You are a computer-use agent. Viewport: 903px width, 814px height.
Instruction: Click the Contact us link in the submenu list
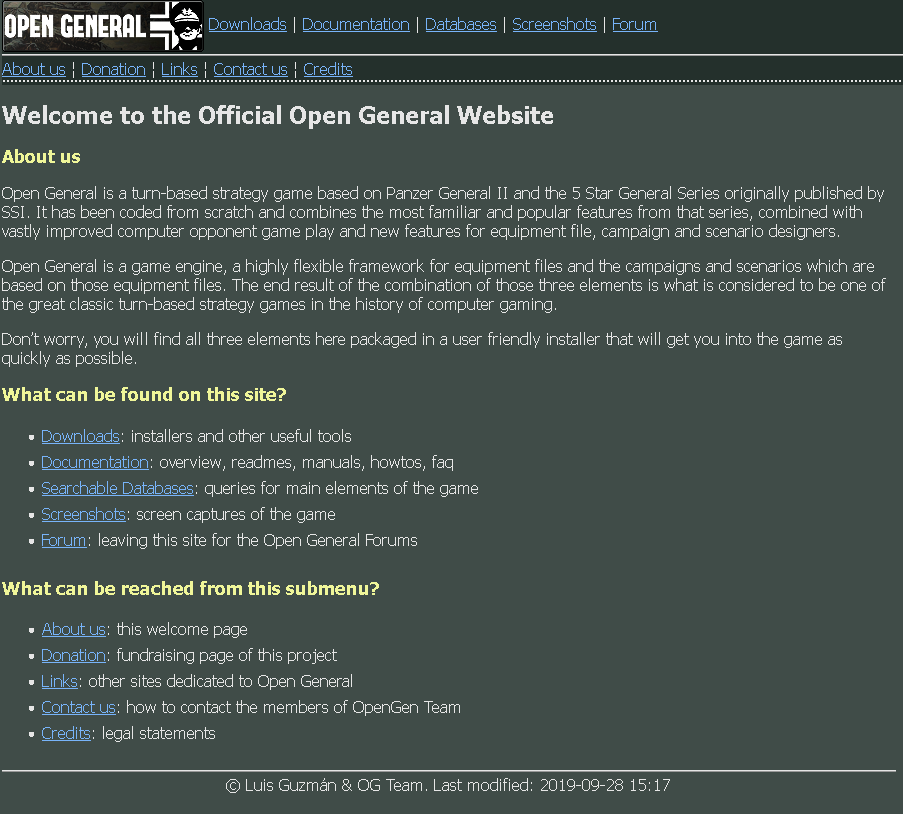pyautogui.click(x=78, y=707)
